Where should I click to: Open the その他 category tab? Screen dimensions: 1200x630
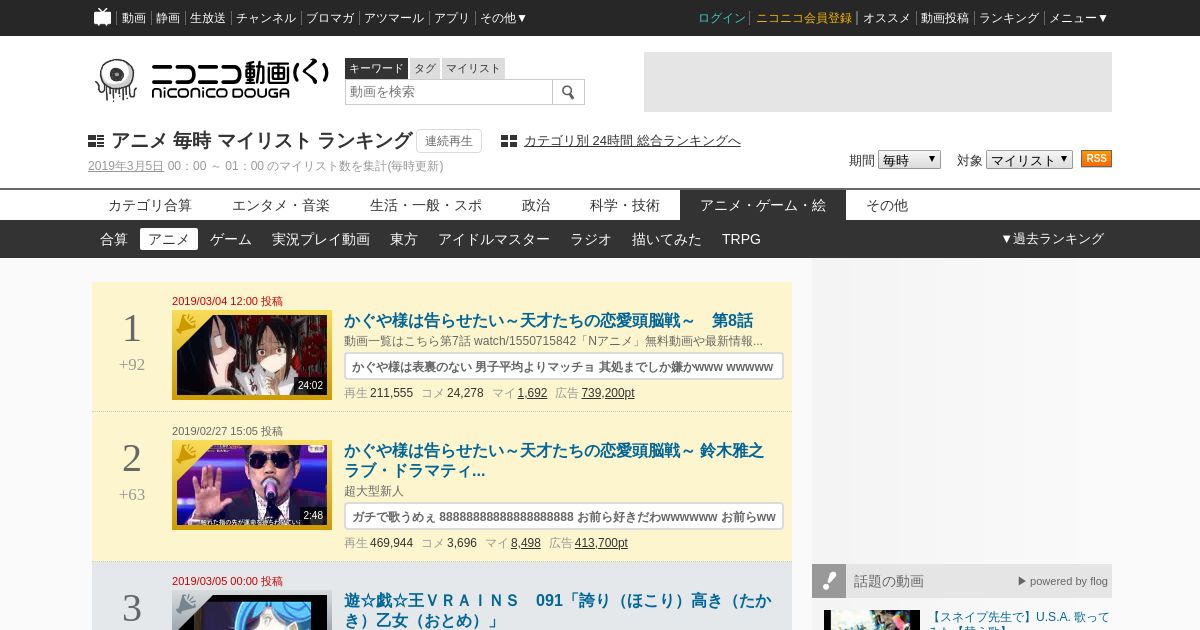(x=887, y=205)
